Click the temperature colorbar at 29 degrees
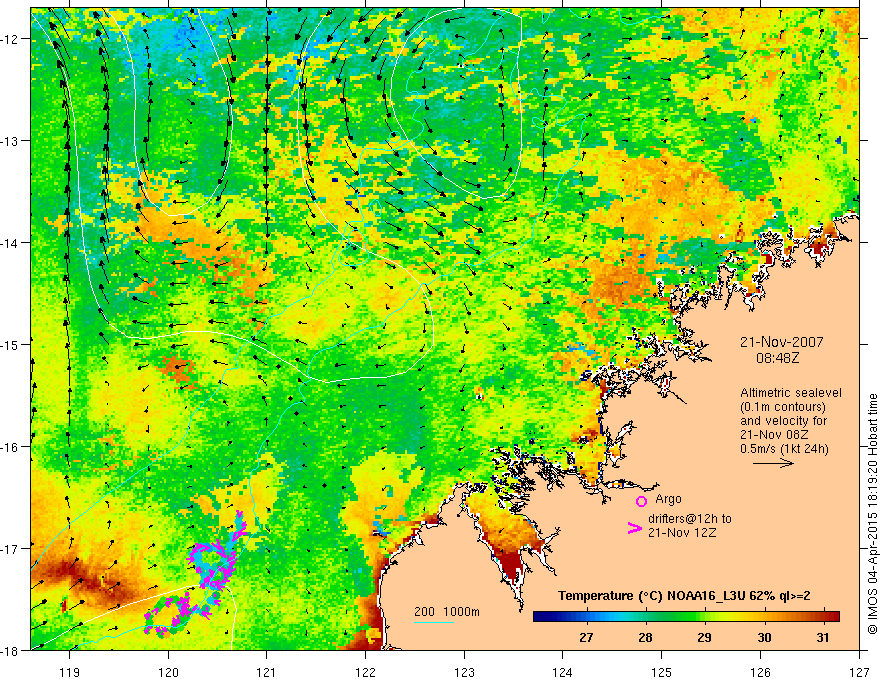The width and height of the screenshot is (880, 680). (704, 616)
